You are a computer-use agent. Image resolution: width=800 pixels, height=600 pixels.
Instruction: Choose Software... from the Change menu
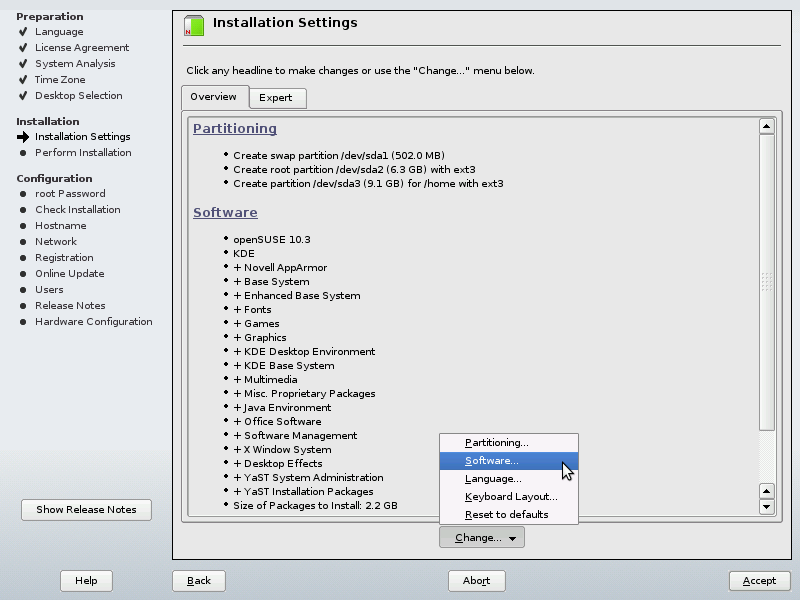click(509, 461)
